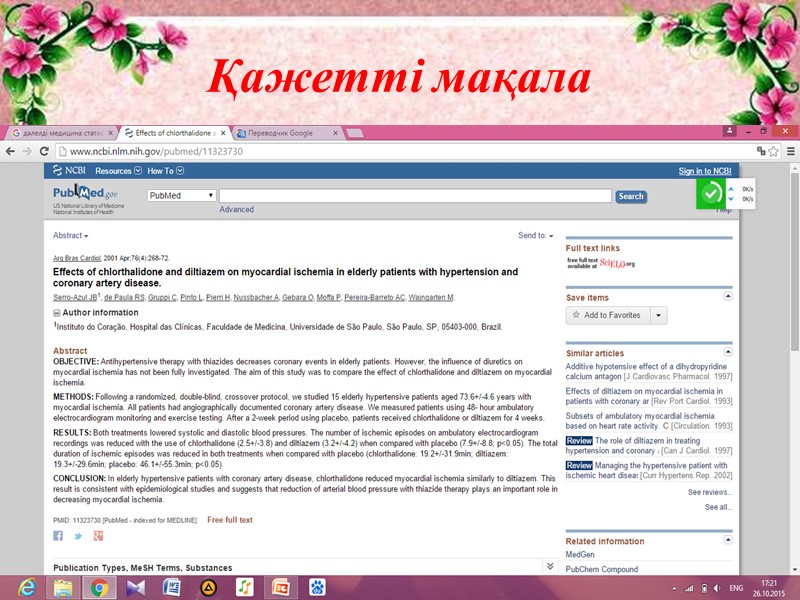
Task: Go back with the browser back arrow
Action: (x=10, y=152)
